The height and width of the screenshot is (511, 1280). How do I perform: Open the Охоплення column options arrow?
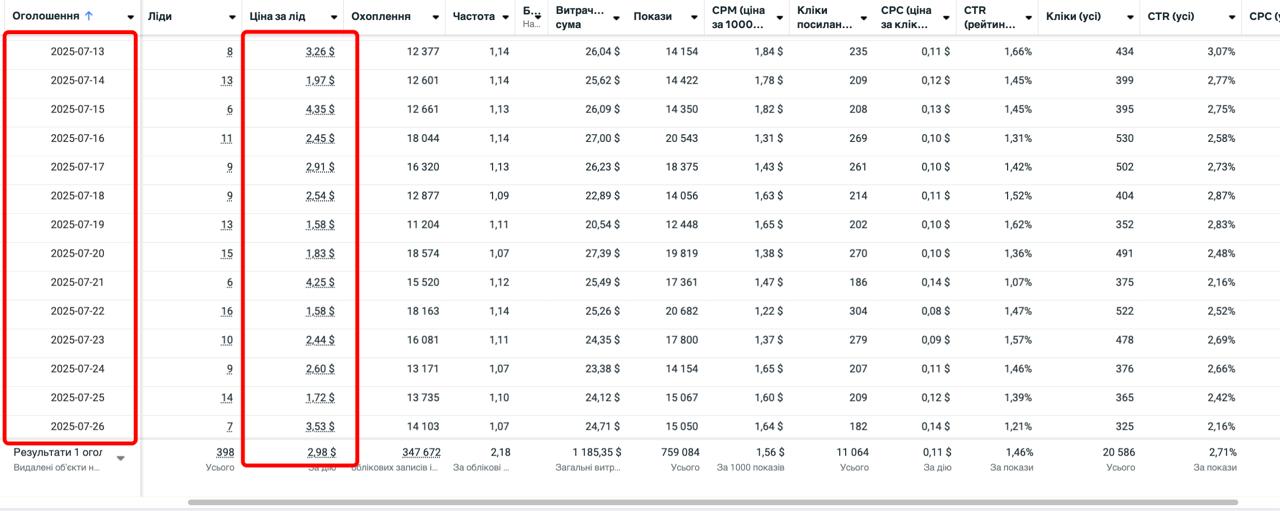pos(435,18)
